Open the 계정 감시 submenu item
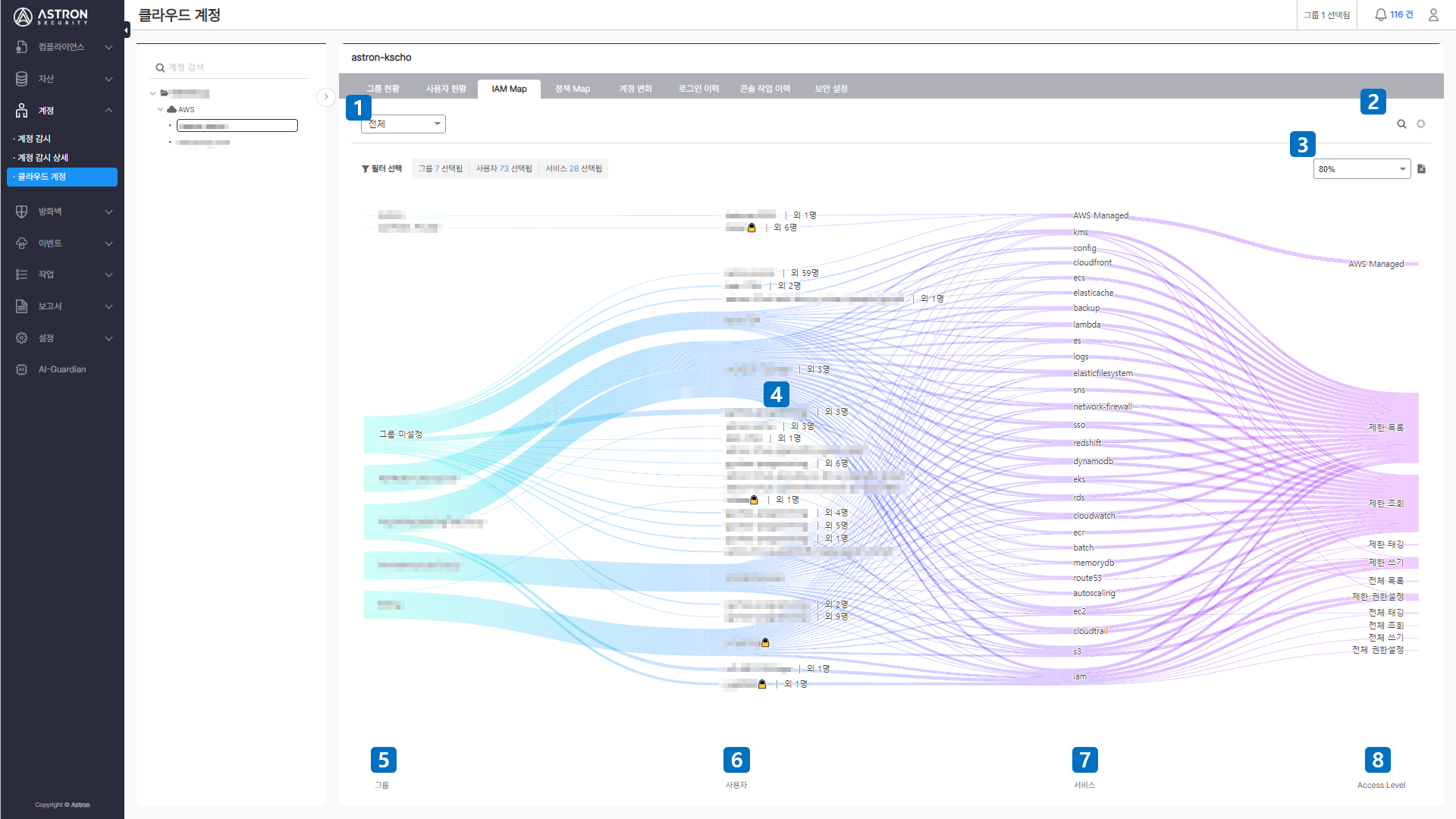1456x819 pixels. tap(34, 139)
